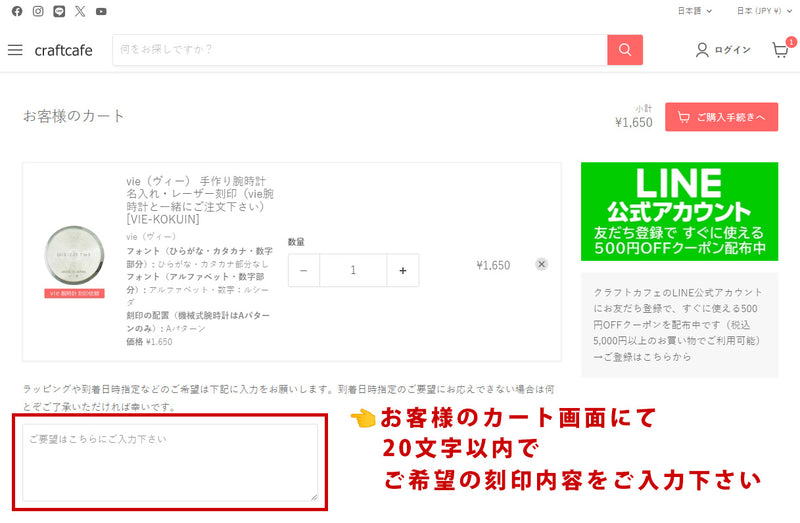This screenshot has height=523, width=800.
Task: Open the hamburger menu
Action: 15,50
